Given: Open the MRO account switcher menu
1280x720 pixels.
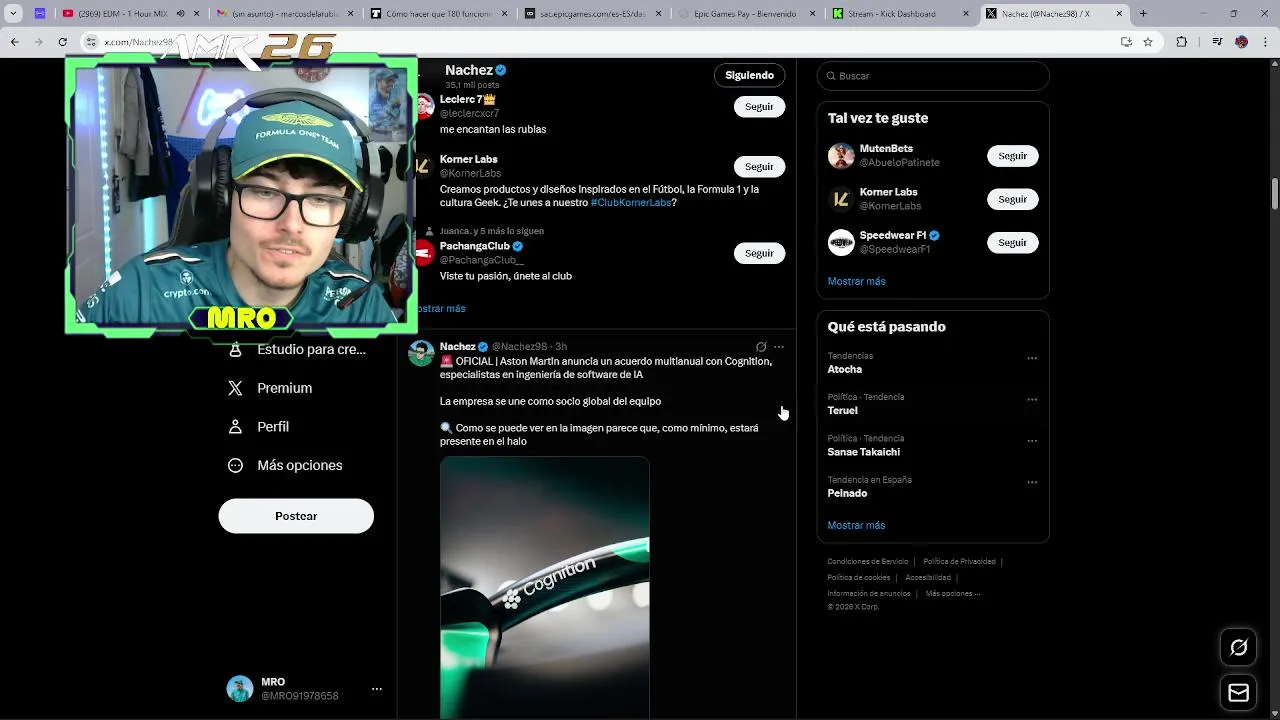Looking at the screenshot, I should point(377,689).
